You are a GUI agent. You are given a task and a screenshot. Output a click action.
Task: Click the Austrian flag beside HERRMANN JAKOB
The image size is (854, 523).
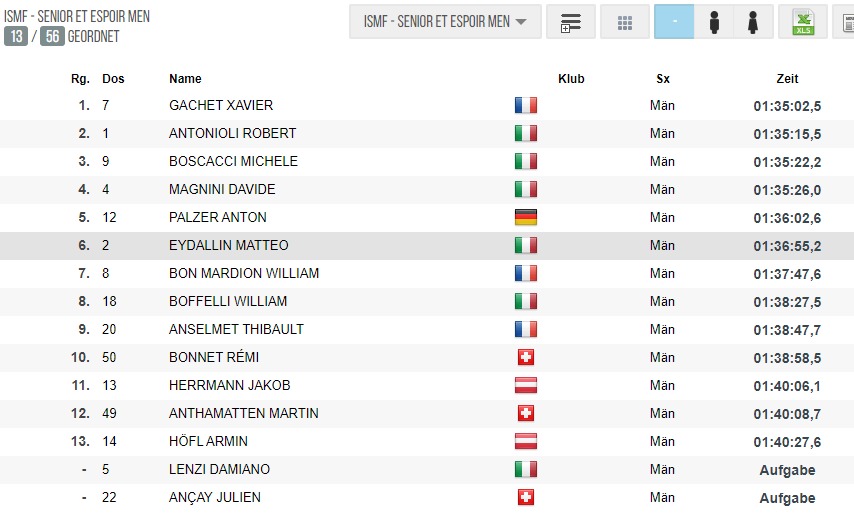tap(526, 385)
